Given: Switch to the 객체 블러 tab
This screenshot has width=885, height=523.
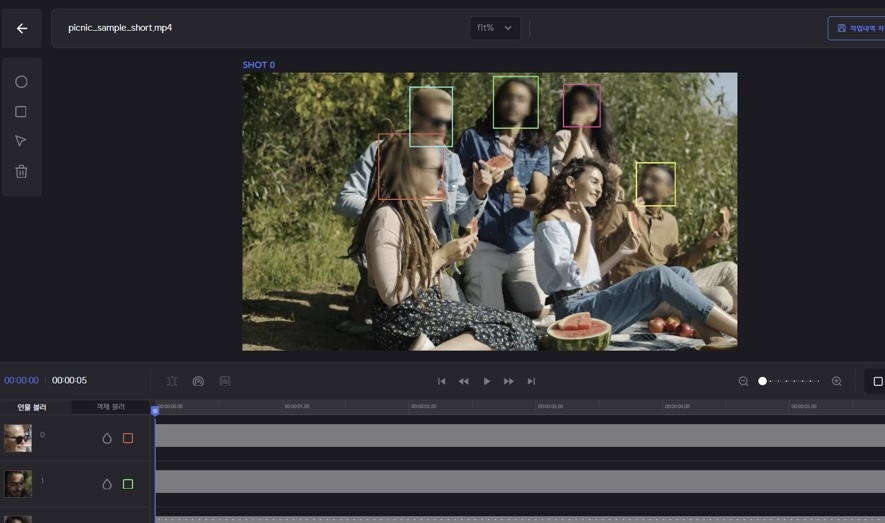Looking at the screenshot, I should 110,407.
